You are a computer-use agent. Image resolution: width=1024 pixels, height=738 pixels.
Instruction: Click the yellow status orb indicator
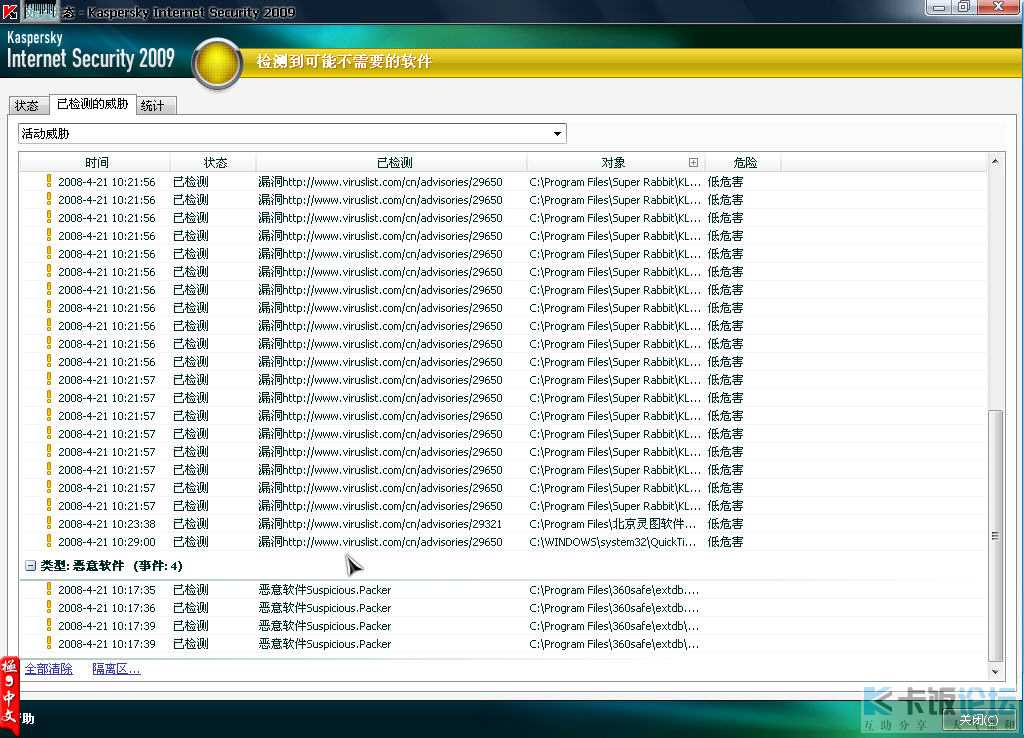pyautogui.click(x=217, y=63)
